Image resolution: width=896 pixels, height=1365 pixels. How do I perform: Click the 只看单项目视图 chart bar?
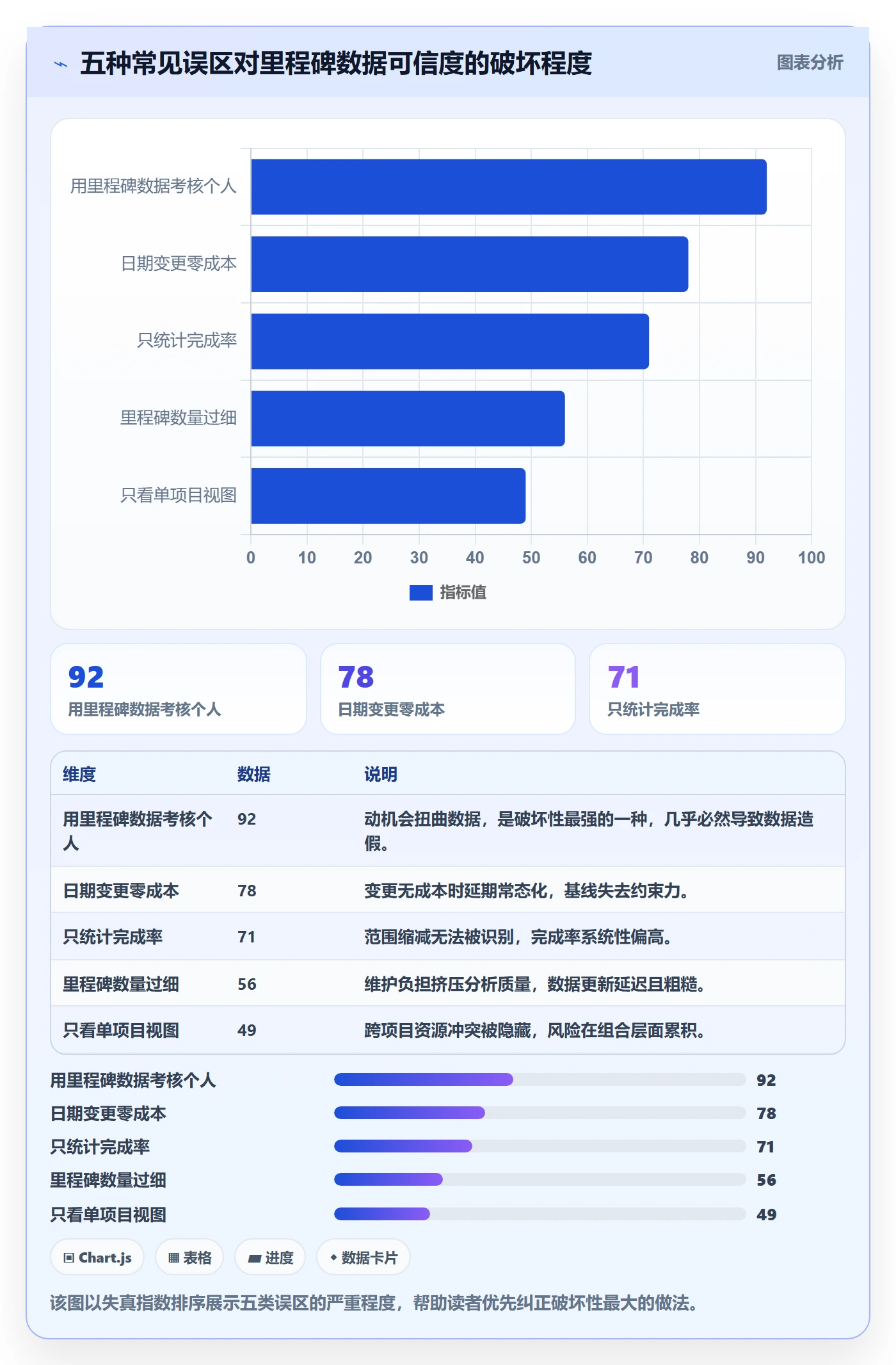click(x=388, y=496)
